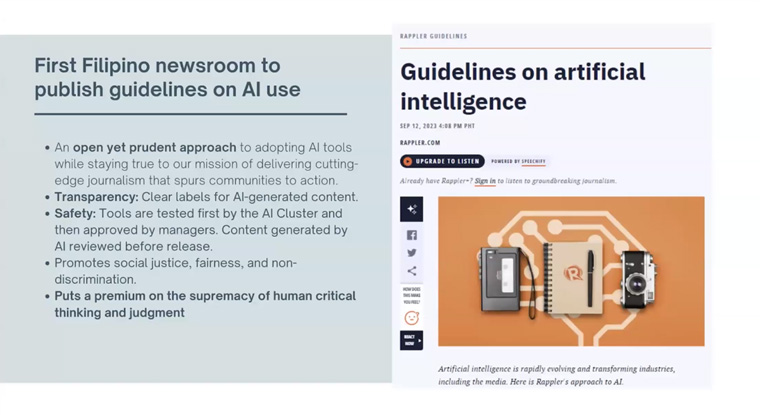
Task: Select the mood reaction smiley face
Action: tap(412, 318)
